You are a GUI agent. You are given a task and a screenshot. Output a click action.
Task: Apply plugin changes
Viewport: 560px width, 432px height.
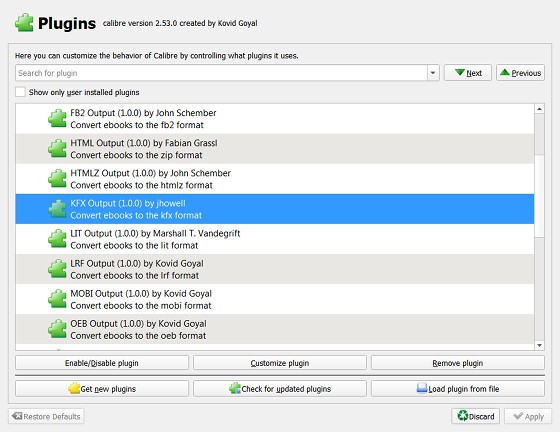pos(528,416)
